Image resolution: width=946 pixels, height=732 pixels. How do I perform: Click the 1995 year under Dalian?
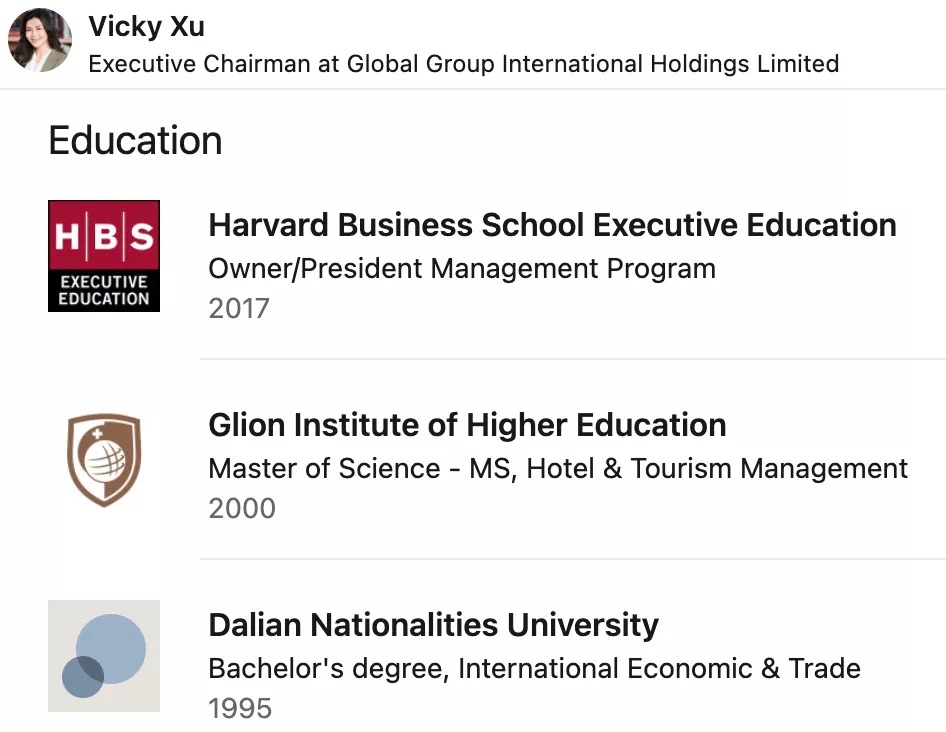tap(240, 708)
